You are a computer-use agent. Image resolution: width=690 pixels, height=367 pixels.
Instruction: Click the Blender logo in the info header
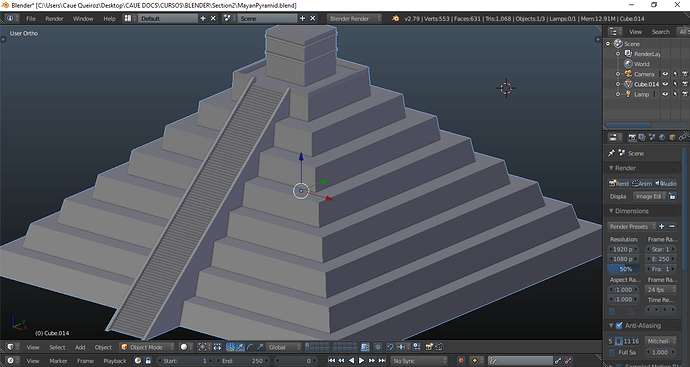(x=396, y=18)
